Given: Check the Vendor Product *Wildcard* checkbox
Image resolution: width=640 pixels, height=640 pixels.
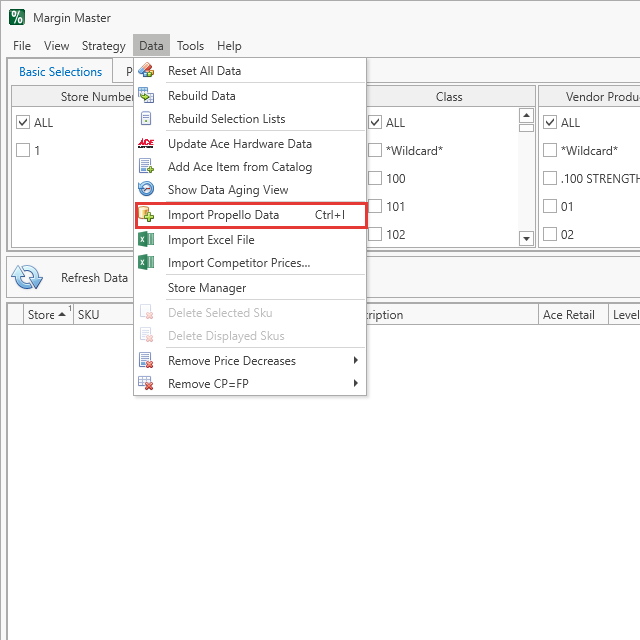Looking at the screenshot, I should [x=550, y=150].
